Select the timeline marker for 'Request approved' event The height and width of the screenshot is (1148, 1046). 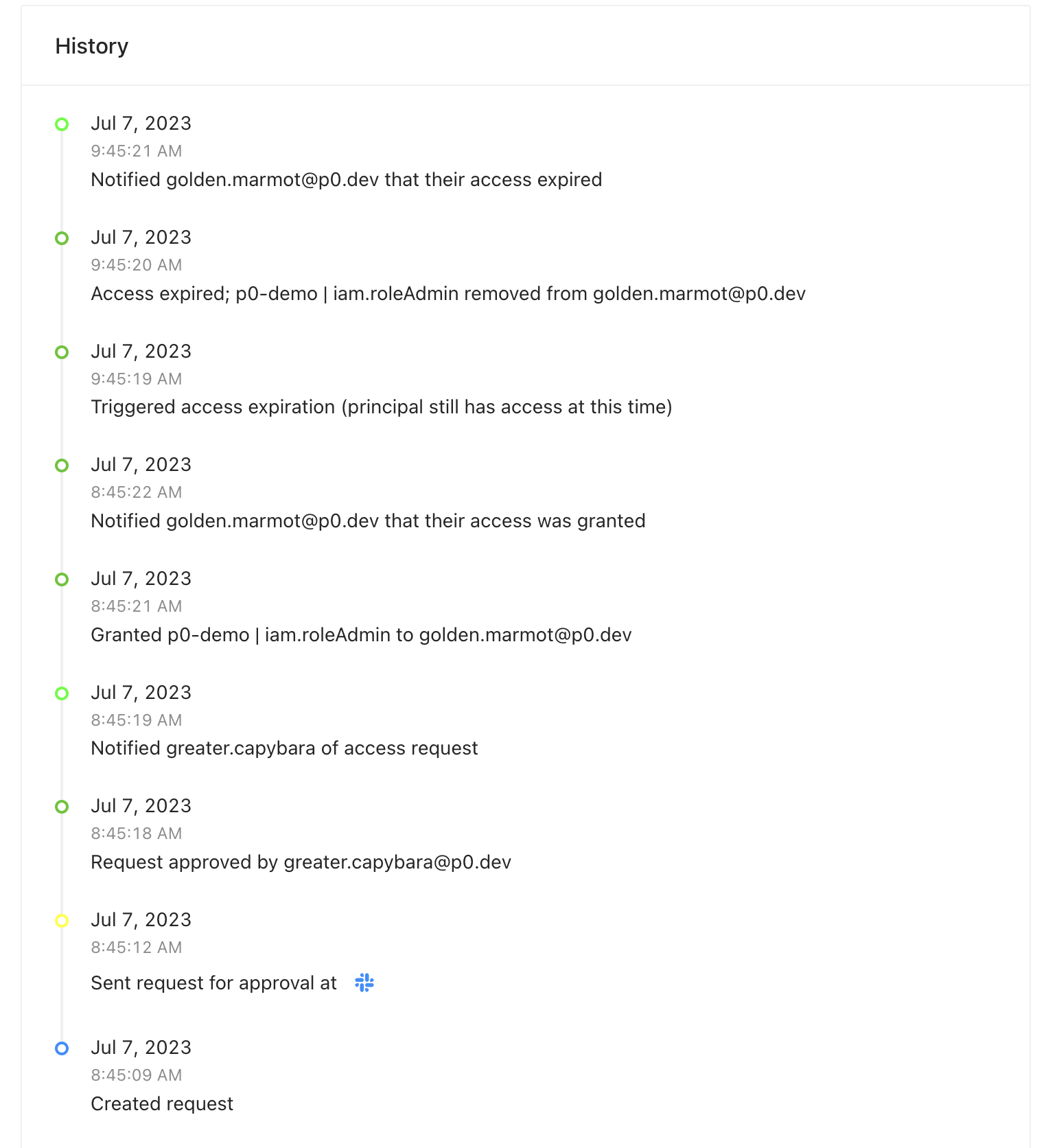62,807
